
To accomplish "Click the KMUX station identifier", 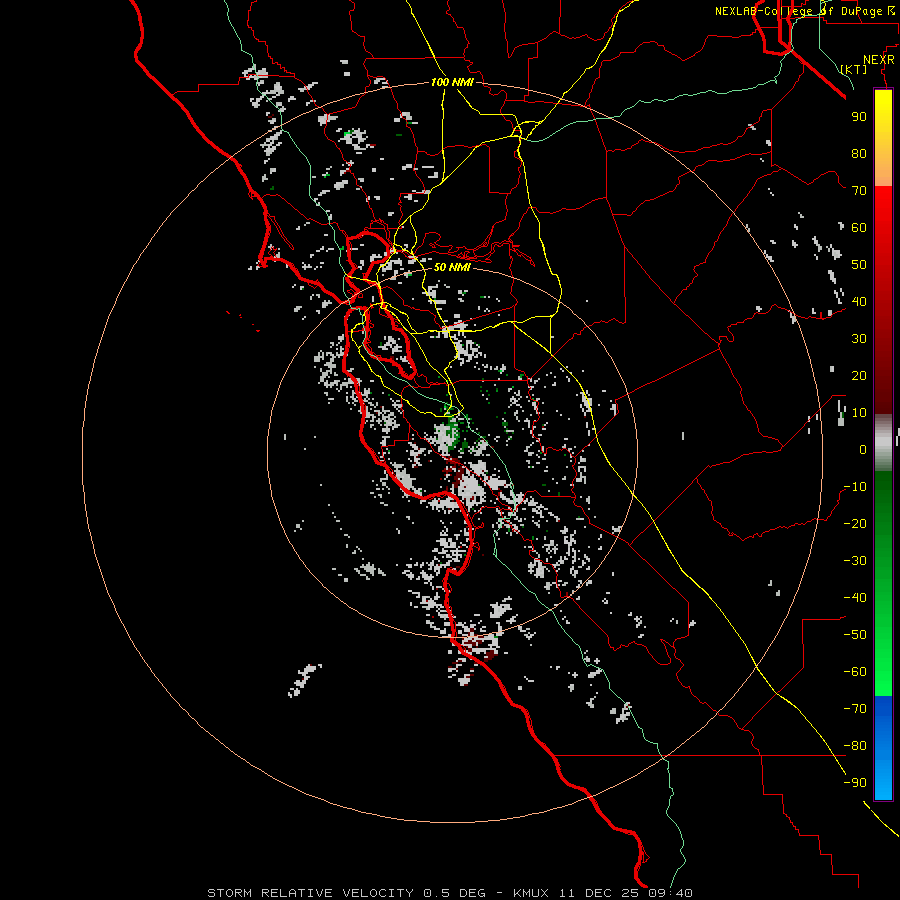I will (531, 893).
